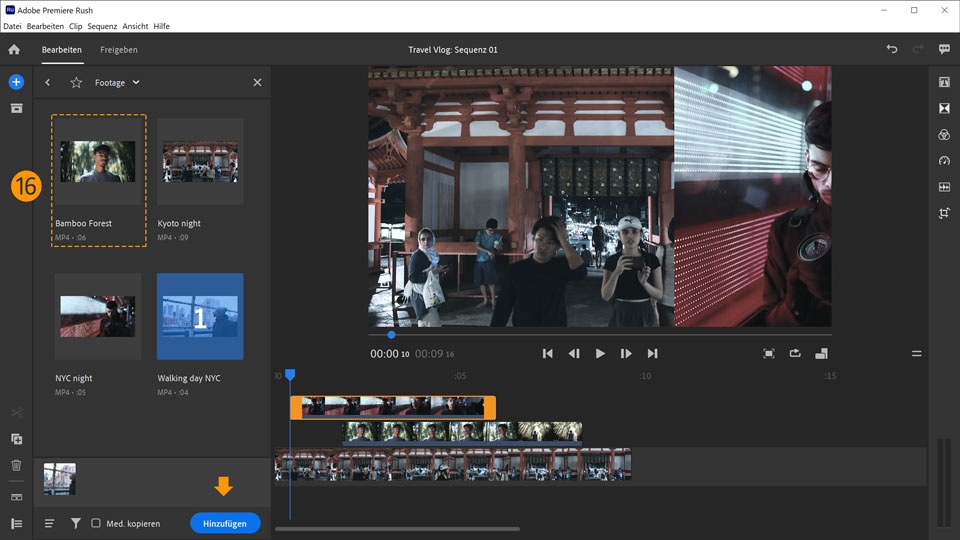Toggle loop playback icon

pos(795,353)
